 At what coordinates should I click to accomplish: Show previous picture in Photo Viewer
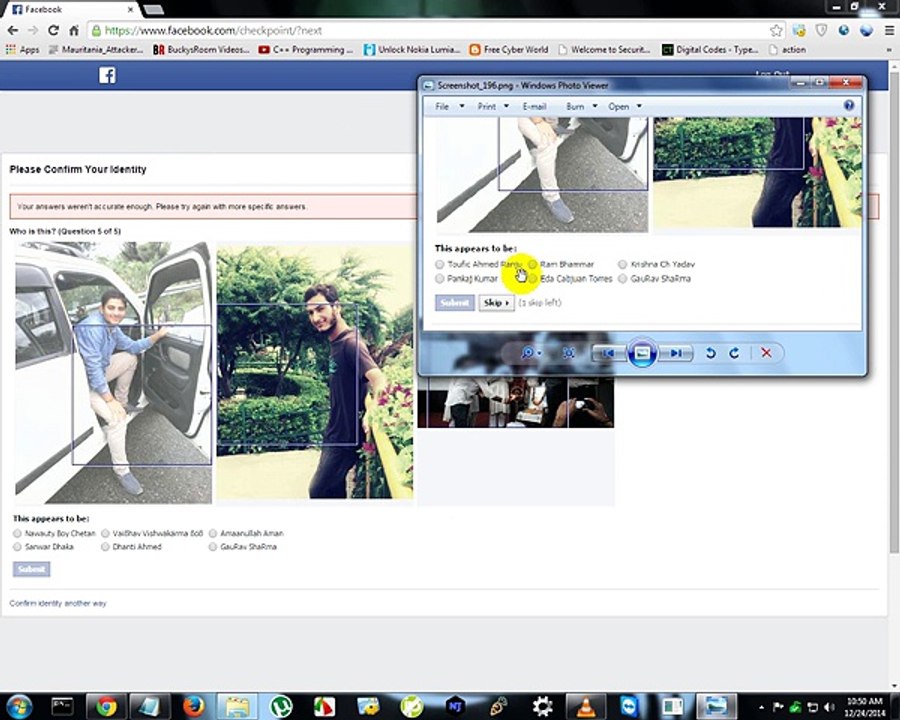click(x=608, y=353)
